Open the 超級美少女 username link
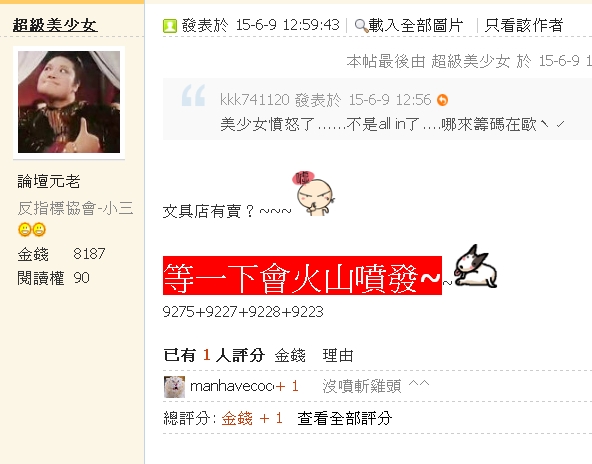The image size is (592, 464). point(55,26)
